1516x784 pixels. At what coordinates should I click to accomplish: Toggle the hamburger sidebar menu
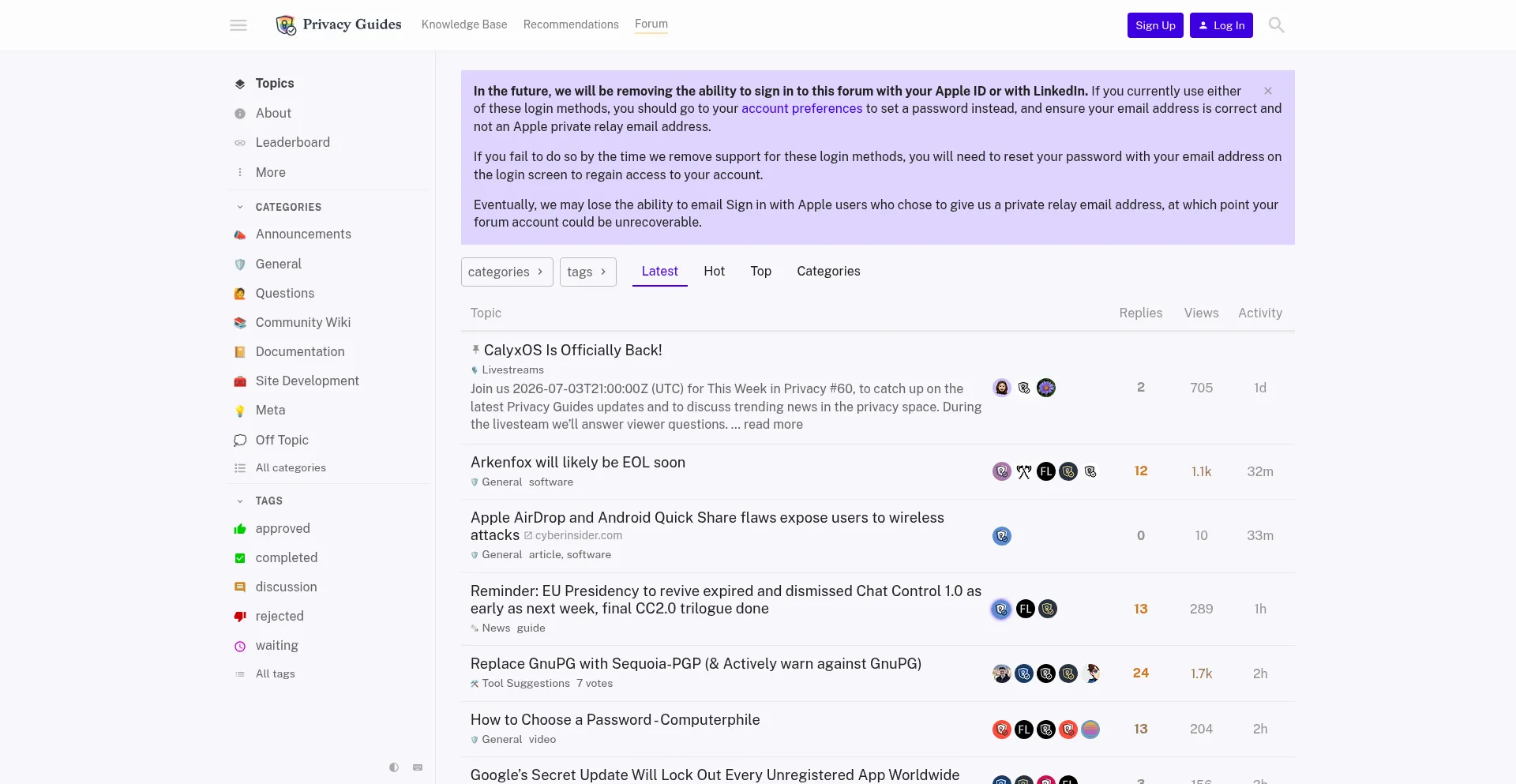[238, 25]
